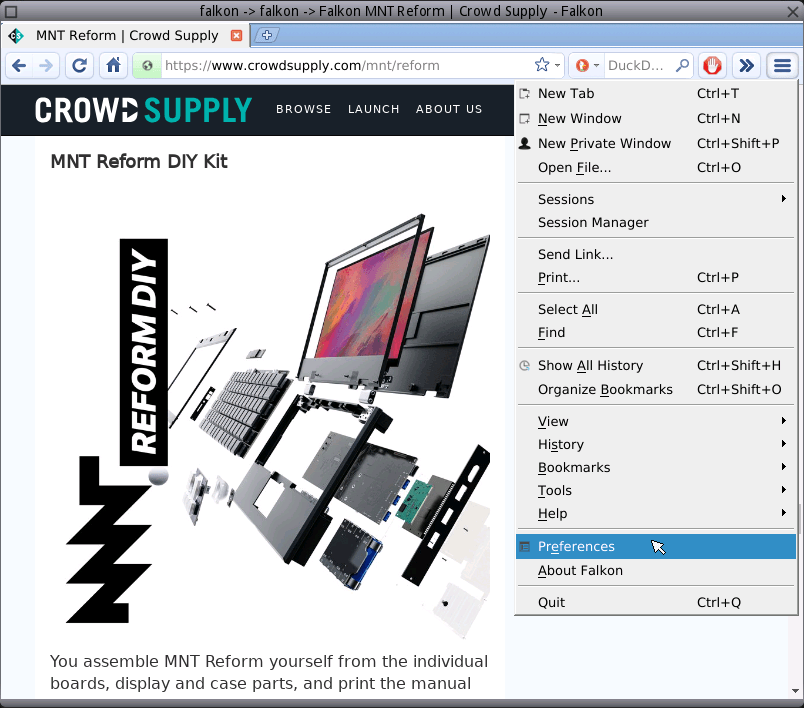Choose New Tab from menu
This screenshot has height=708, width=804.
point(656,93)
